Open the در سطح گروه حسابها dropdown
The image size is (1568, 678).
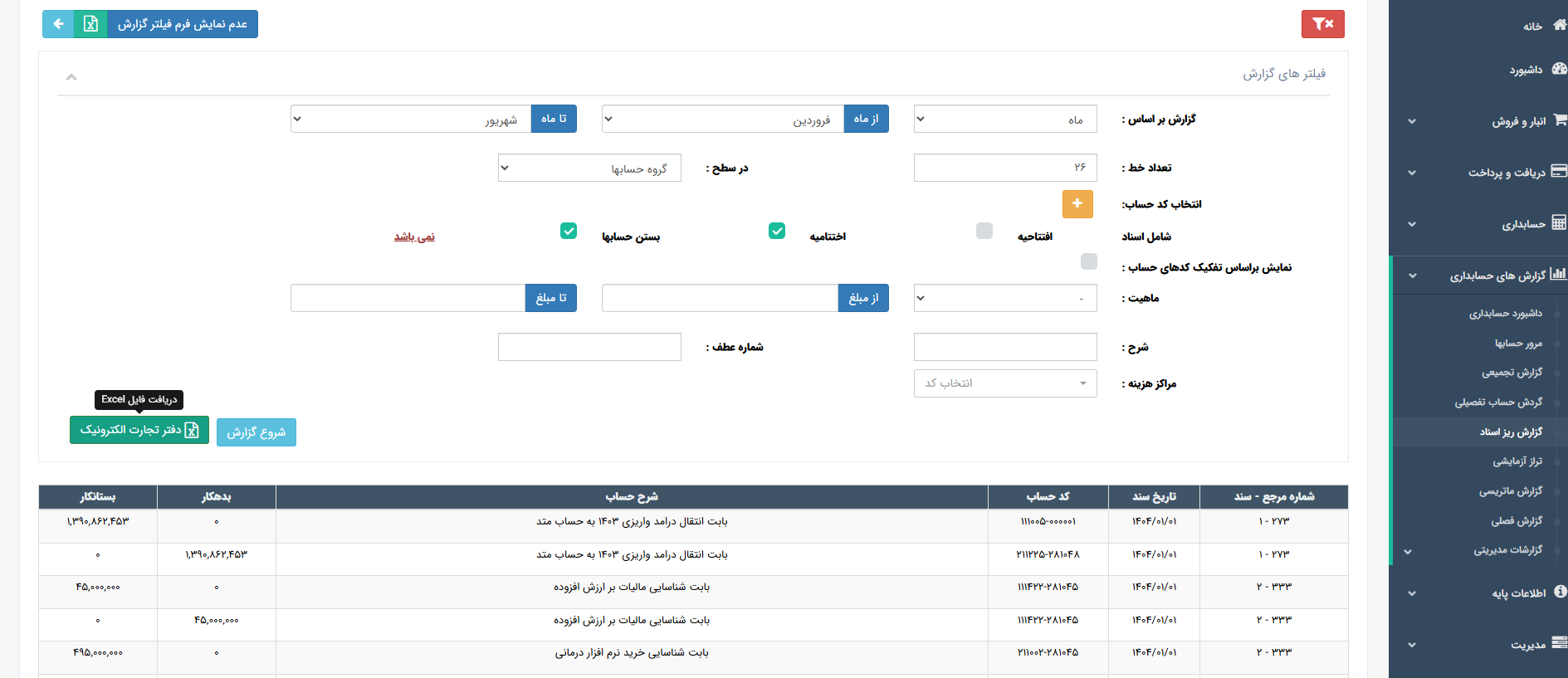point(589,168)
